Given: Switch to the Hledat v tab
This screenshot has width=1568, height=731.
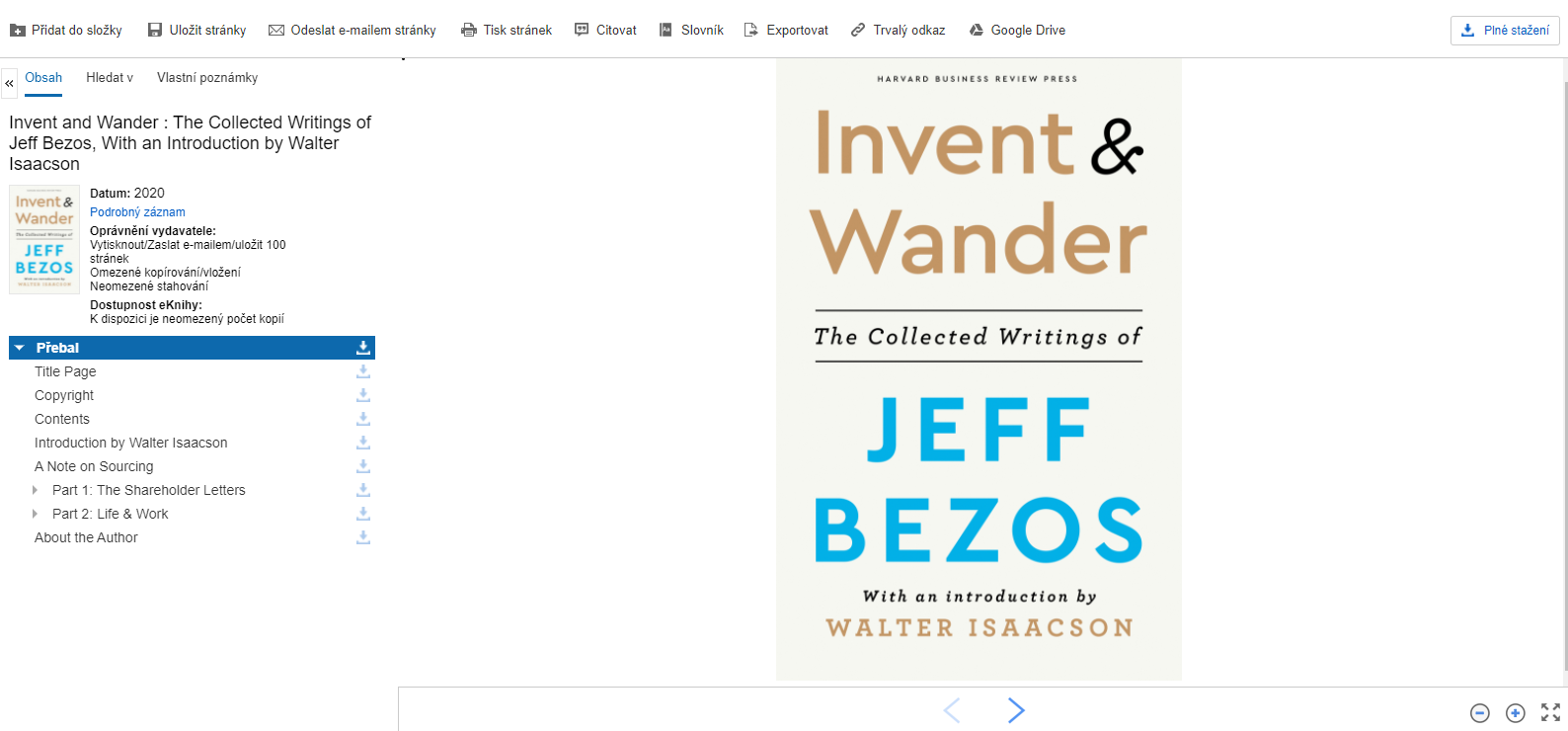Looking at the screenshot, I should click(110, 77).
